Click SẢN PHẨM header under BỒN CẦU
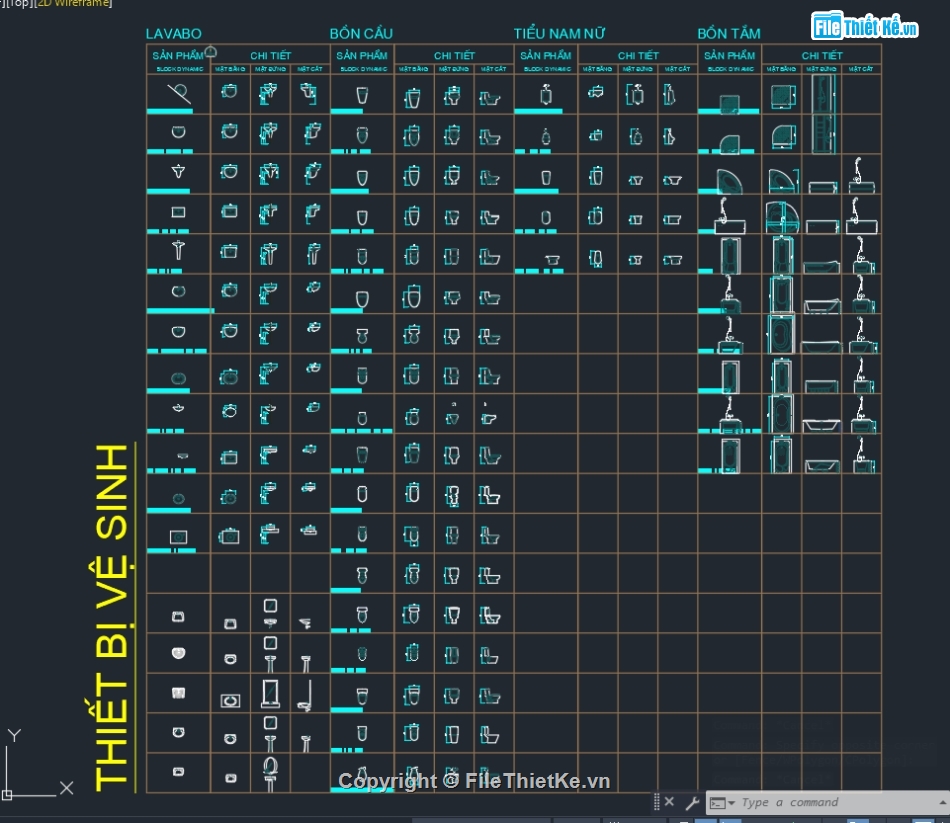The height and width of the screenshot is (823, 950). pos(362,56)
